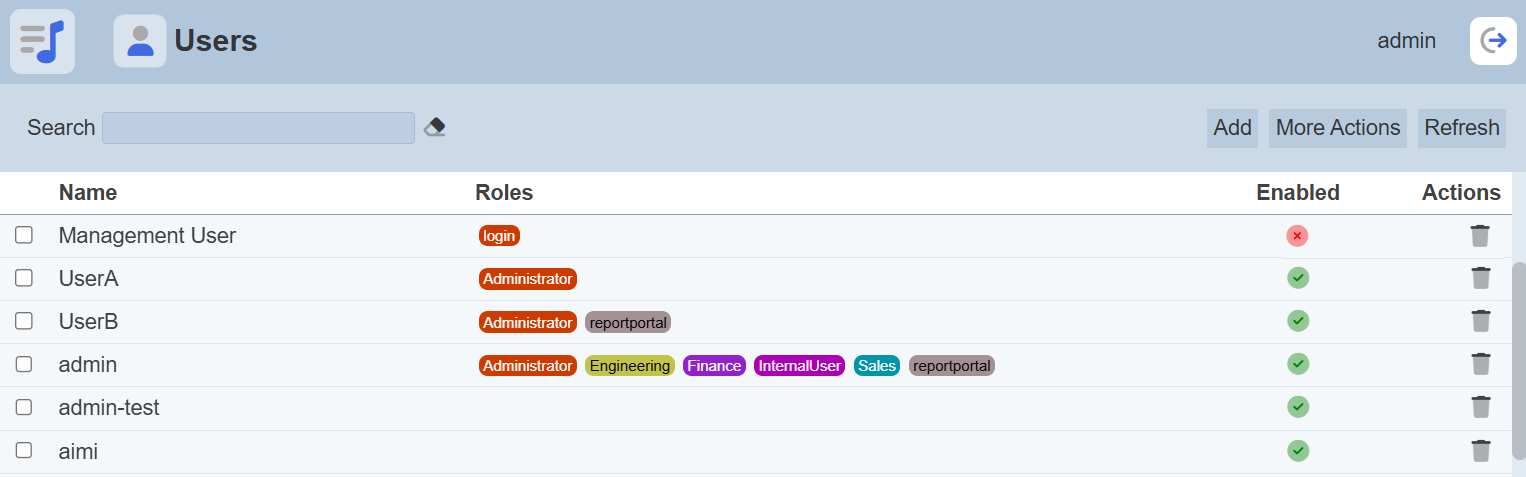This screenshot has height=477, width=1526.
Task: Click the trash icon for admin-test
Action: tap(1480, 407)
